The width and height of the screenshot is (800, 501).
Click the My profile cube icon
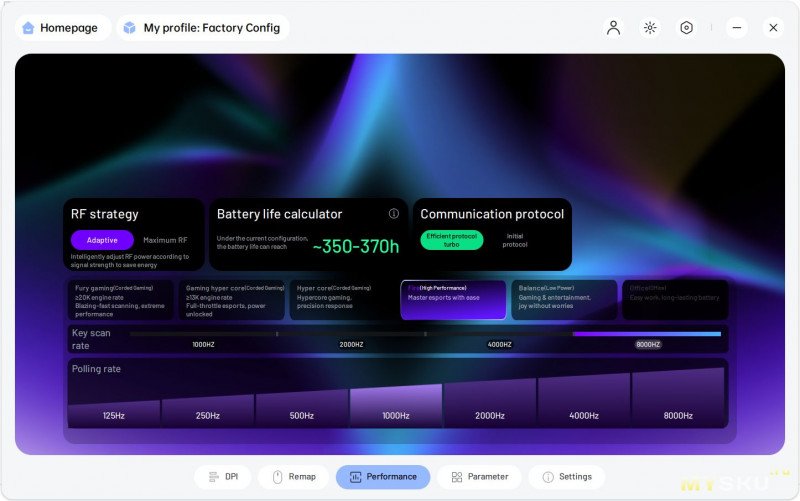pos(129,28)
